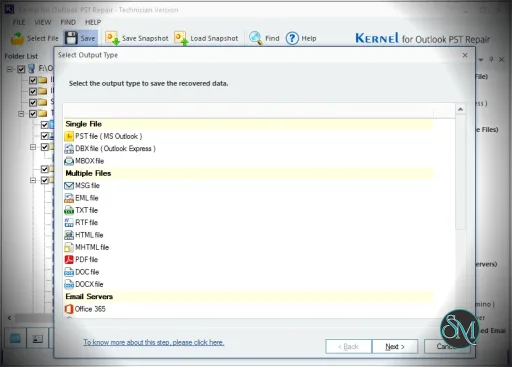The image size is (512, 367).
Task: Select the DBX file (Outlook Express) icon
Action: pyautogui.click(x=69, y=149)
